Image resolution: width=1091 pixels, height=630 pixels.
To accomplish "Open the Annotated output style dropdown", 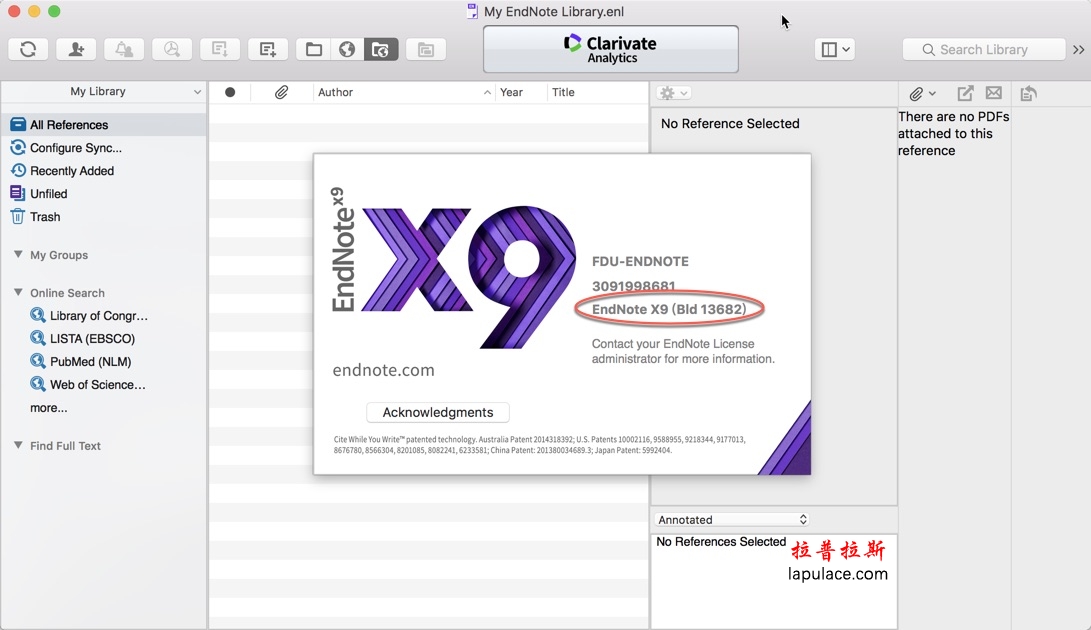I will pos(732,519).
